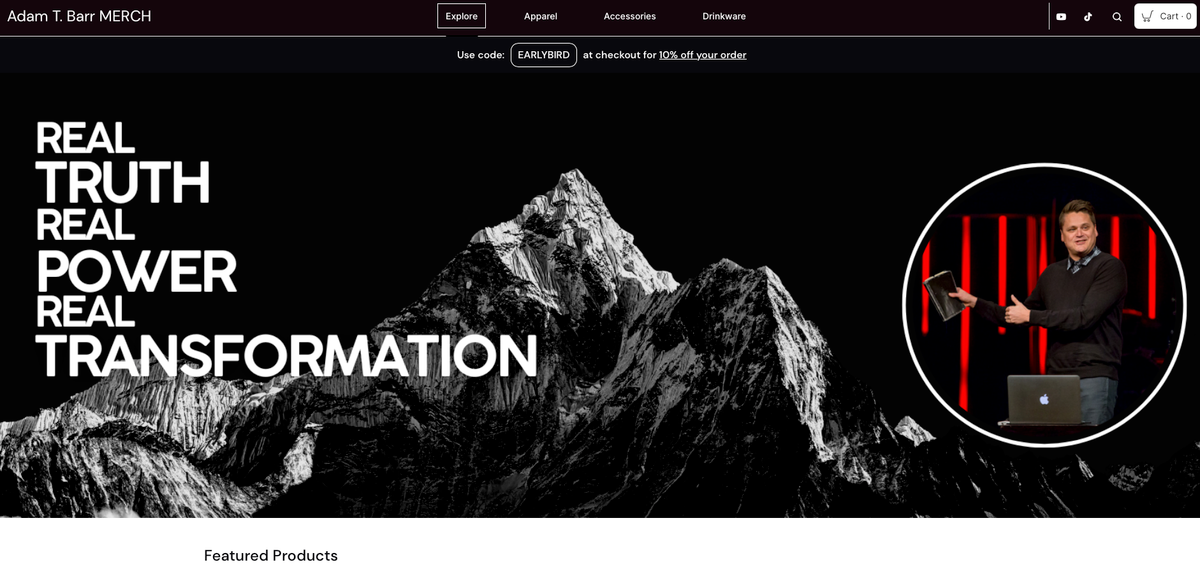Select the Explore menu item
Image resolution: width=1200 pixels, height=580 pixels.
coord(461,16)
